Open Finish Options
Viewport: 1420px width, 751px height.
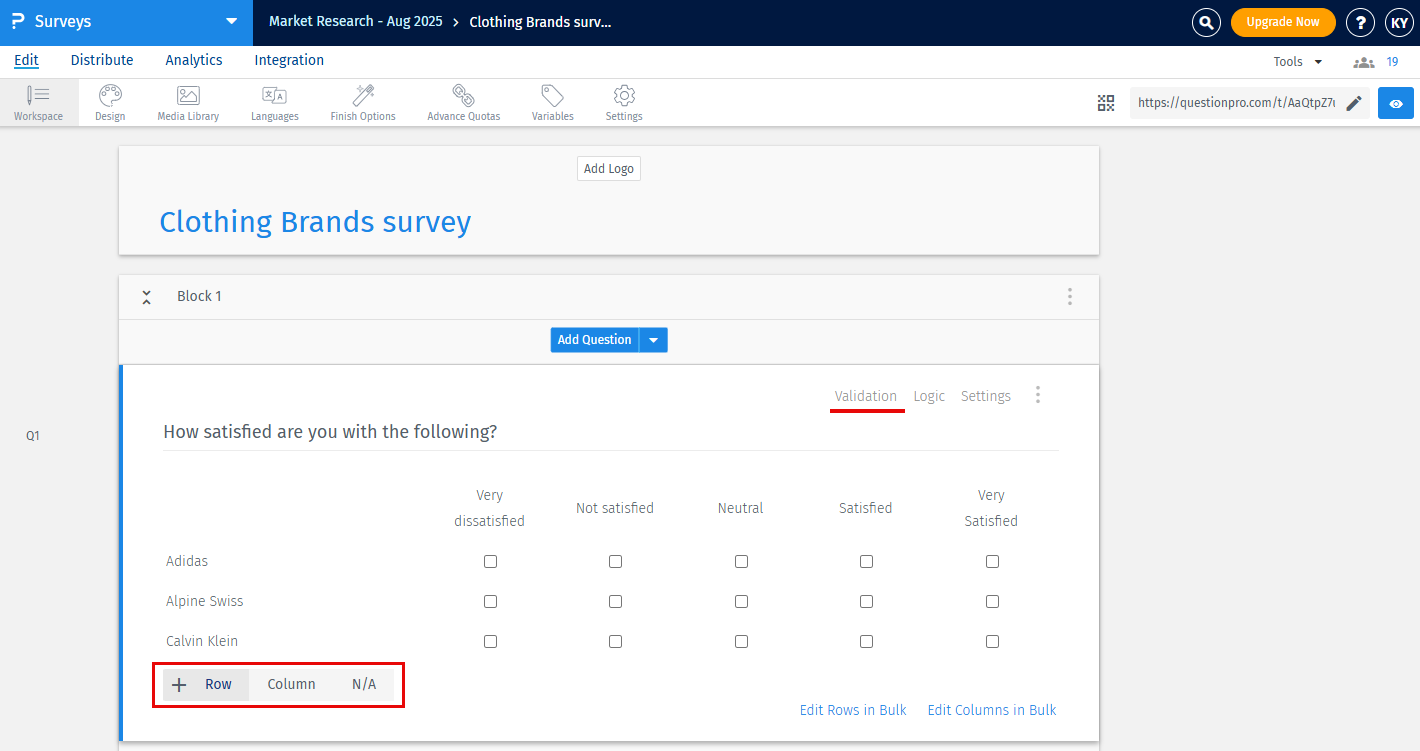point(362,102)
